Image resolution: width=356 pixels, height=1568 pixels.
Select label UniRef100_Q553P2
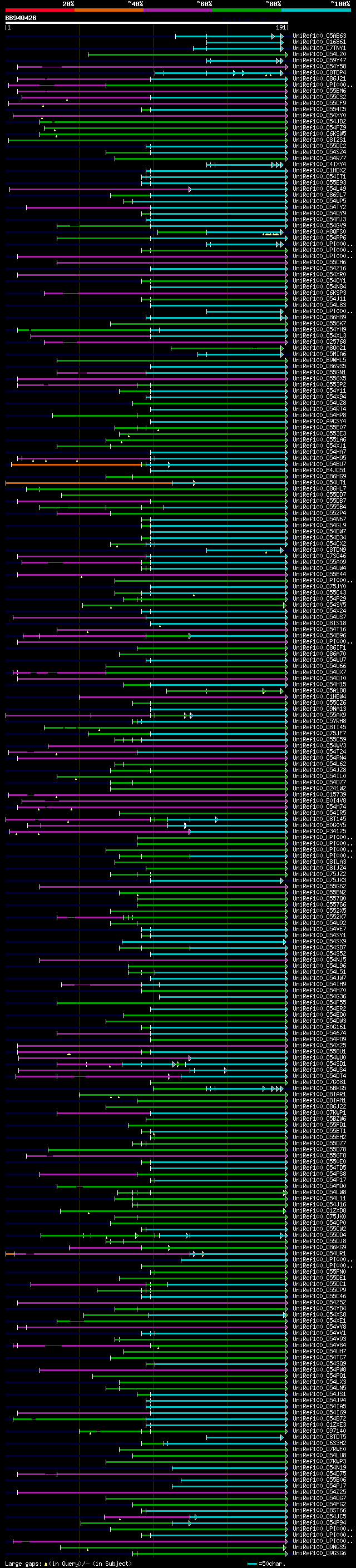click(319, 385)
